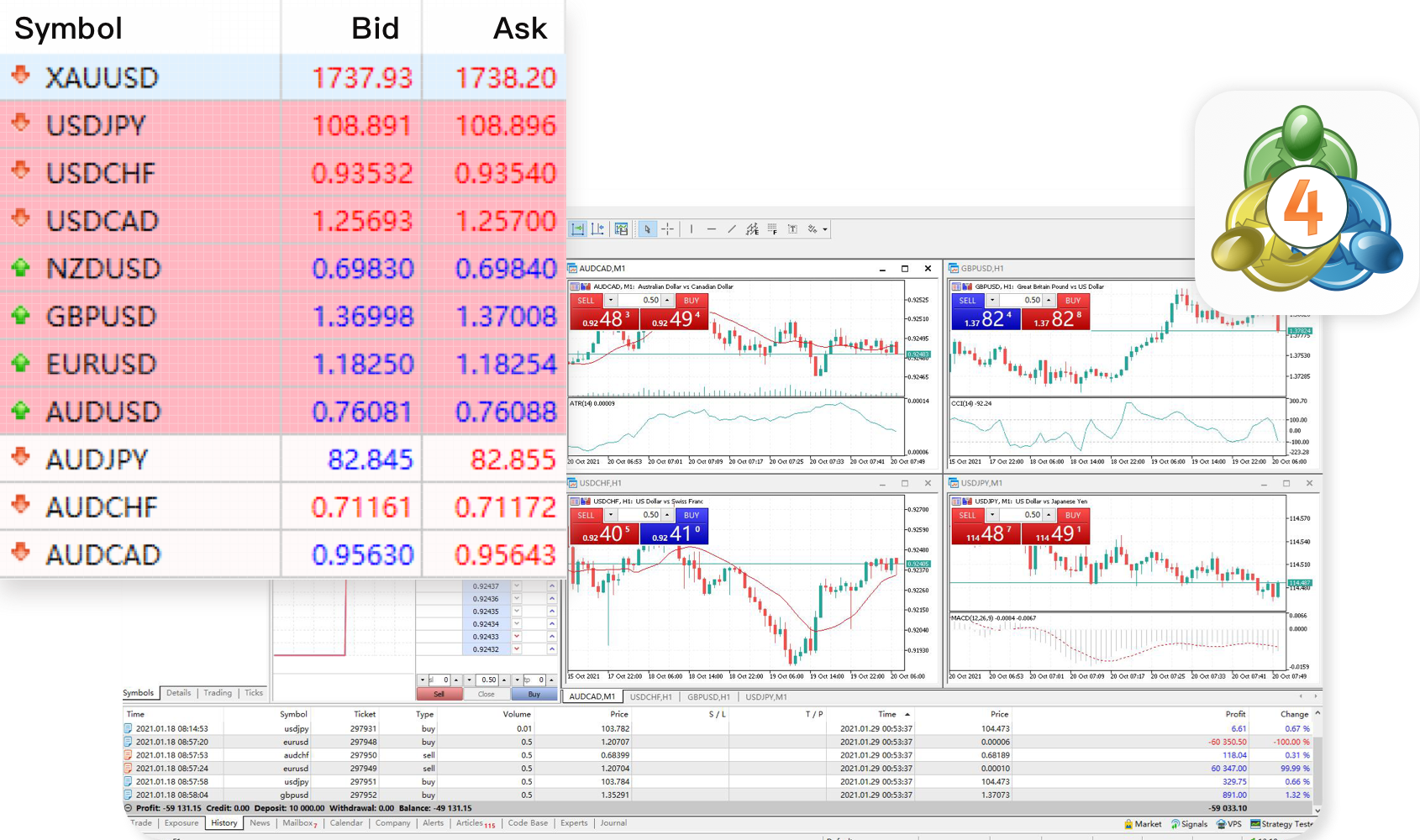
Task: Toggle chart shift button
Action: pyautogui.click(x=597, y=229)
